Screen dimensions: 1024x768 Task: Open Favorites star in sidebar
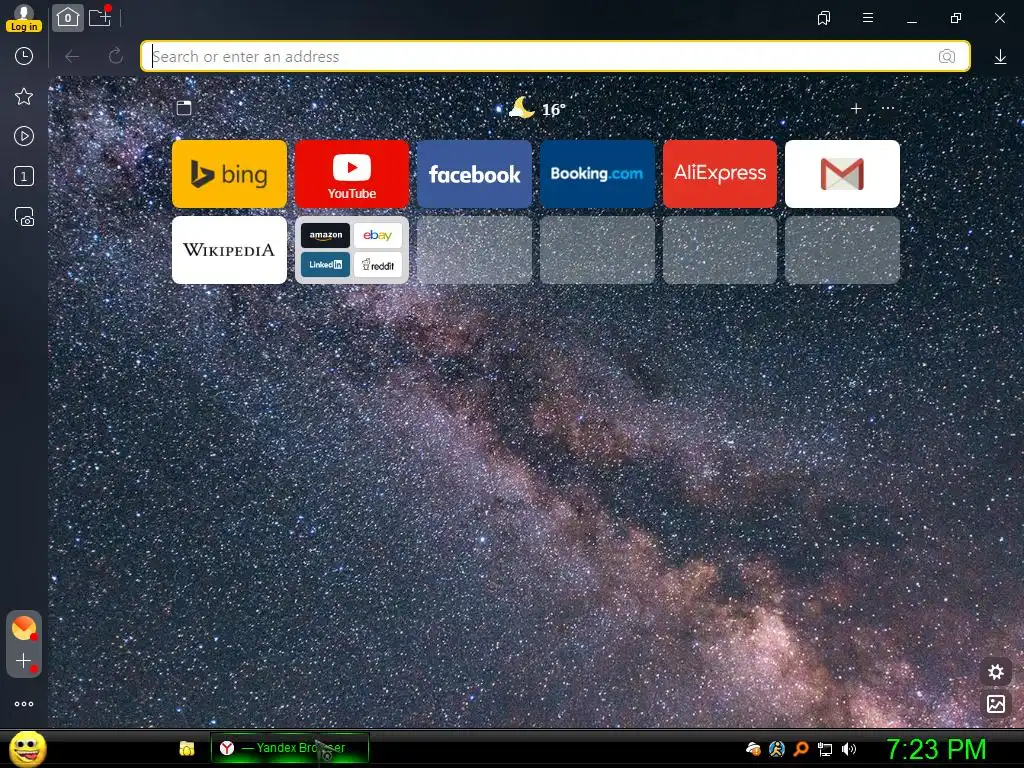tap(24, 97)
